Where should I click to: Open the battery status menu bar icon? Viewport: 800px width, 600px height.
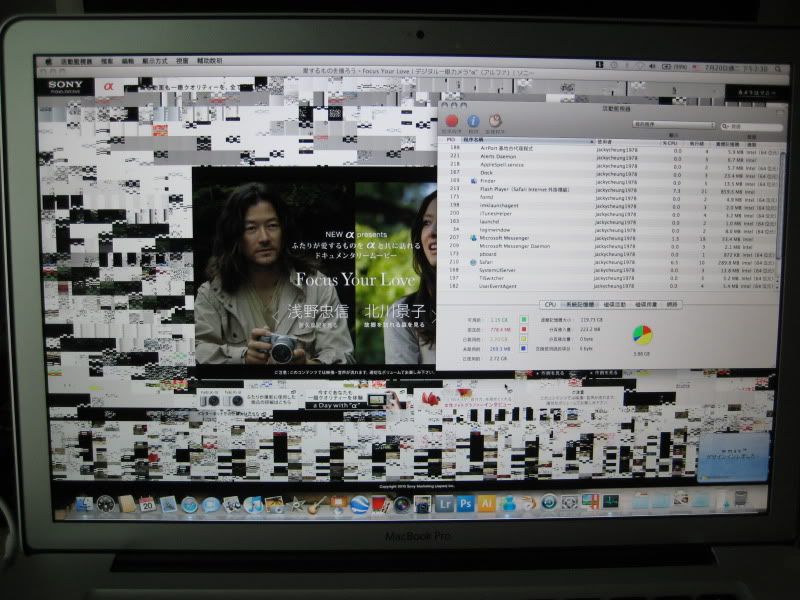point(674,67)
